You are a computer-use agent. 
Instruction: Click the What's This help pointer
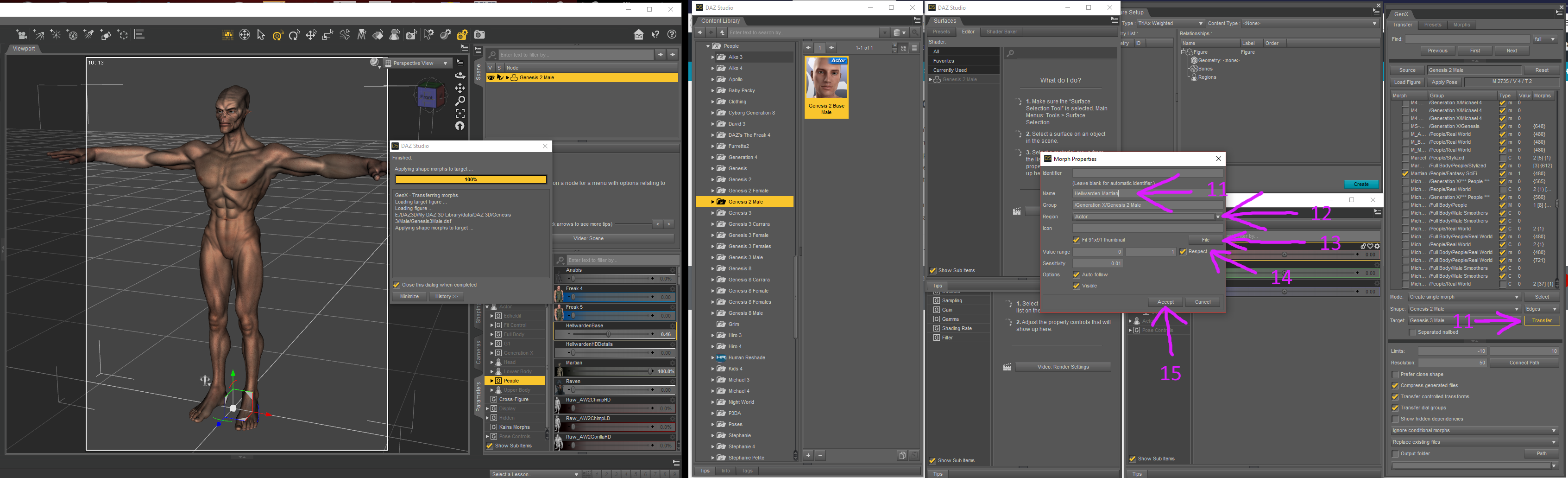pos(655,35)
